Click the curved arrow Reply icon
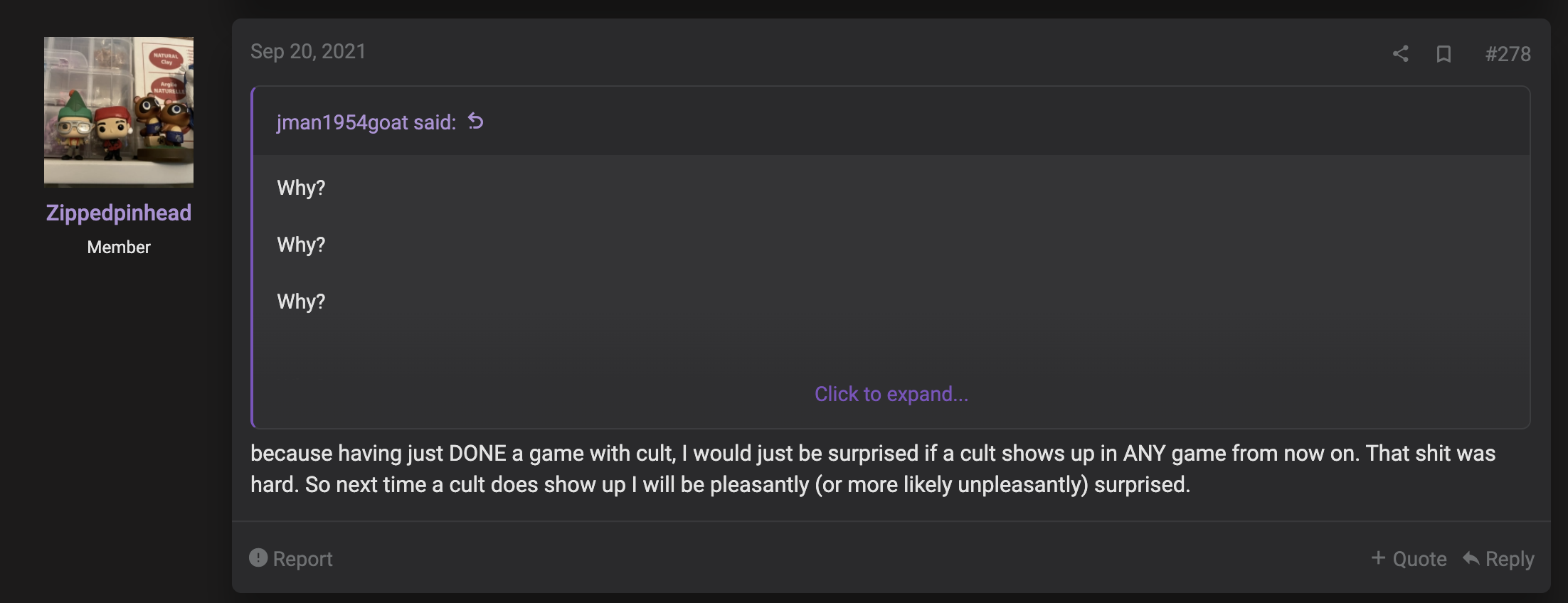 point(1471,558)
